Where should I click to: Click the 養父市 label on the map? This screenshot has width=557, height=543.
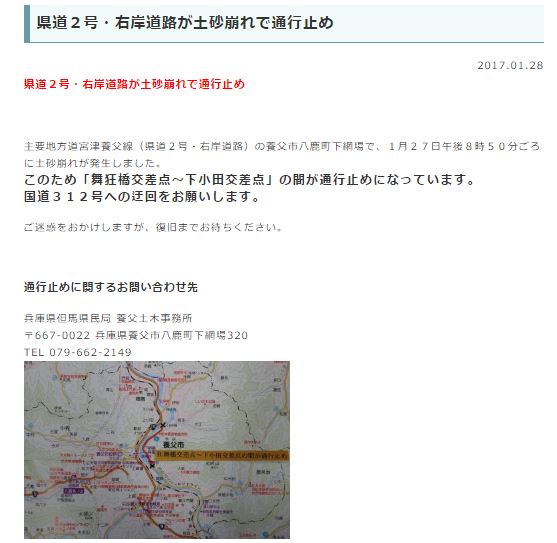(x=174, y=445)
